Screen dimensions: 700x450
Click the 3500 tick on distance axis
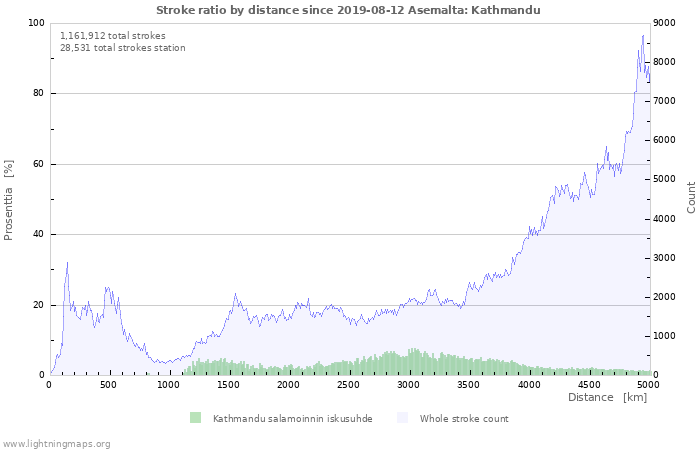pyautogui.click(x=469, y=384)
